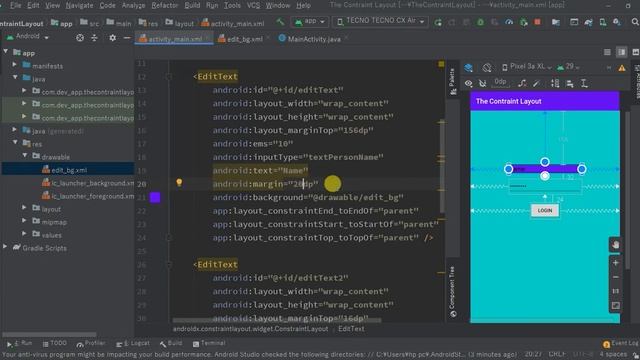This screenshot has height=360, width=640.
Task: Expand the manifests folder
Action: click(x=15, y=64)
